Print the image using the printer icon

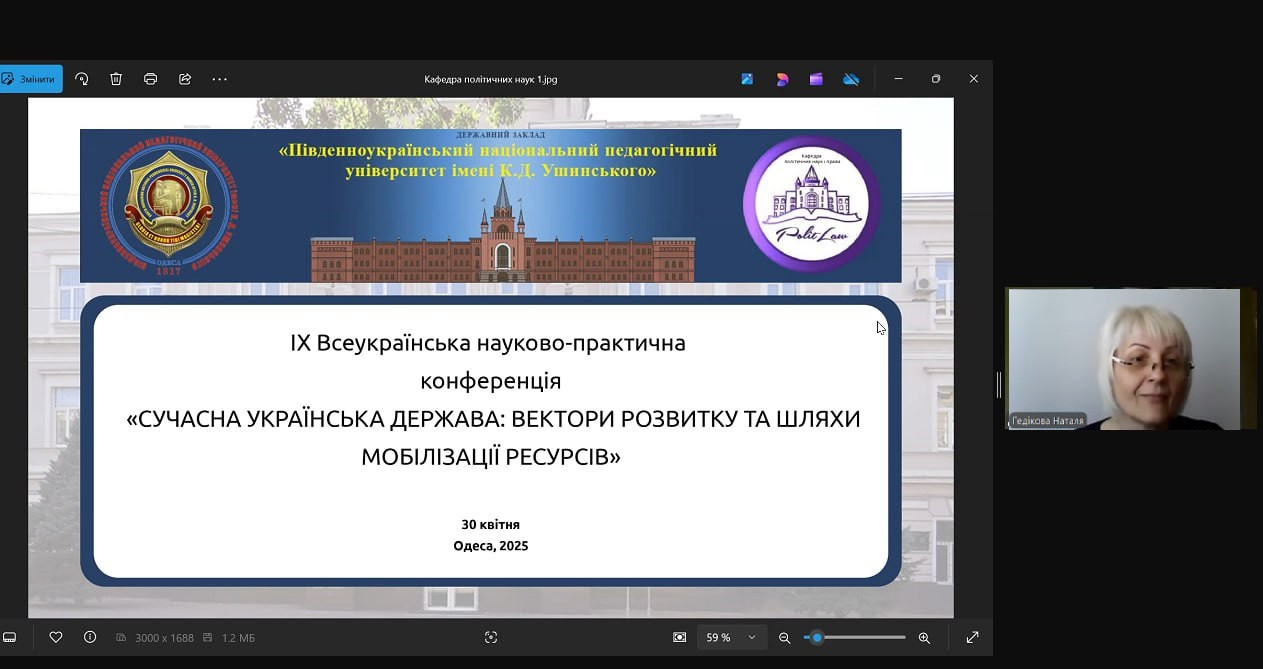click(150, 79)
